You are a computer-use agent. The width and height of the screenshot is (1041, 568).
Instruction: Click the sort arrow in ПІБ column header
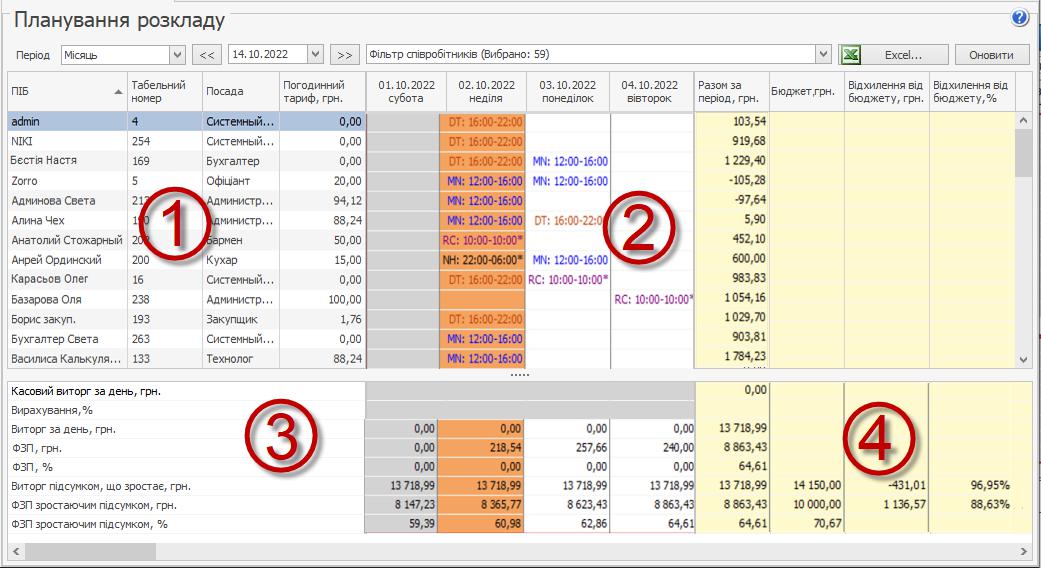[119, 91]
